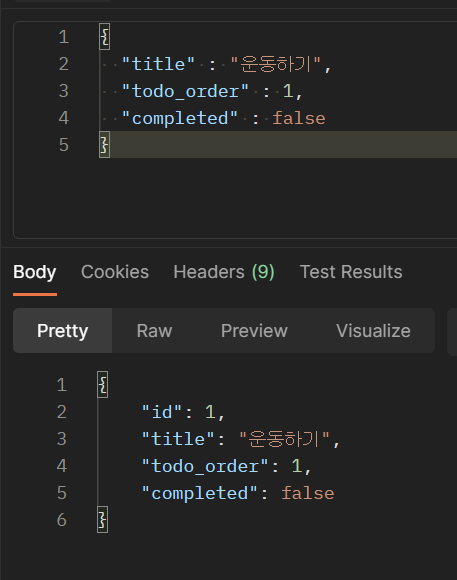Click the "id" key in response body
The width and height of the screenshot is (457, 580).
[x=162, y=412]
